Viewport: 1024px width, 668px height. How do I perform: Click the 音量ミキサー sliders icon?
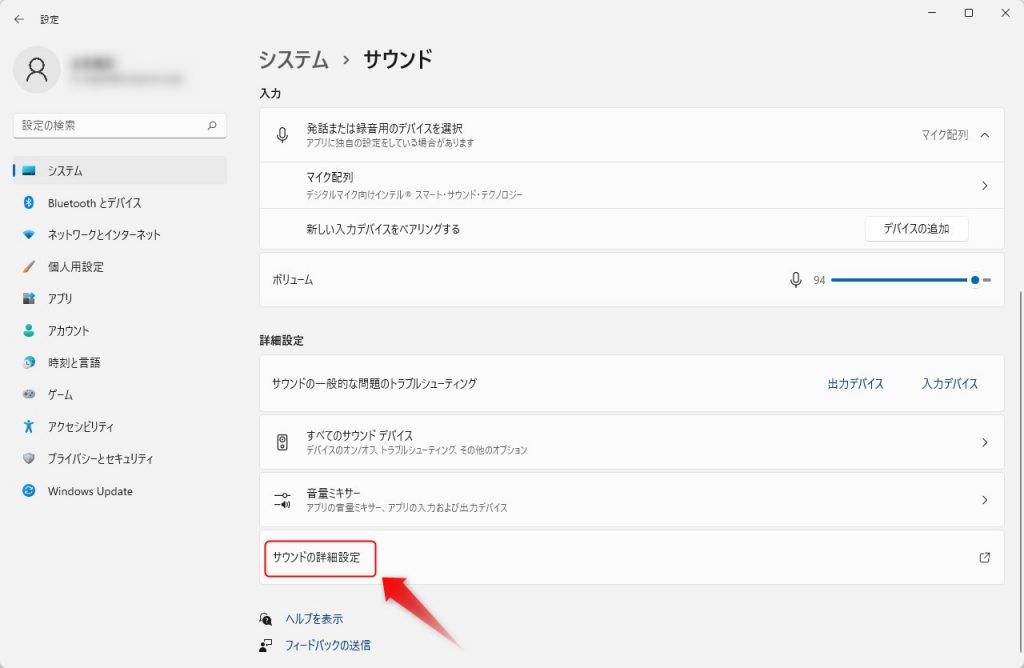click(x=282, y=500)
